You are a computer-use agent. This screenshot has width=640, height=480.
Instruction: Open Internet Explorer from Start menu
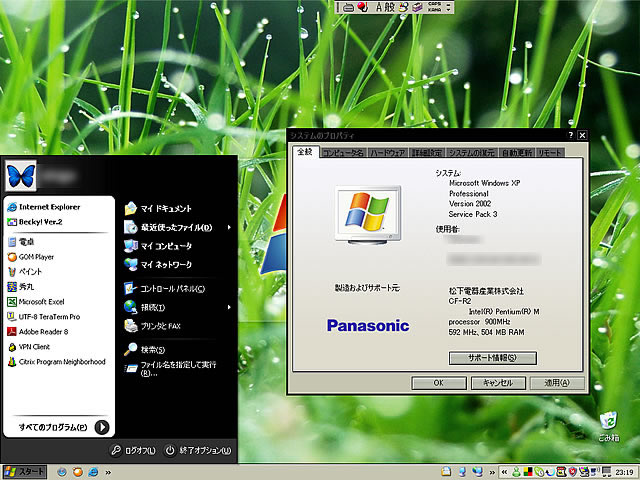[44, 207]
